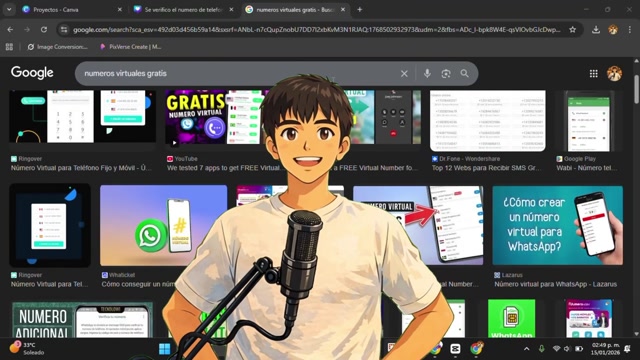
Task: Open second Ringover dark phone image
Action: click(x=50, y=225)
